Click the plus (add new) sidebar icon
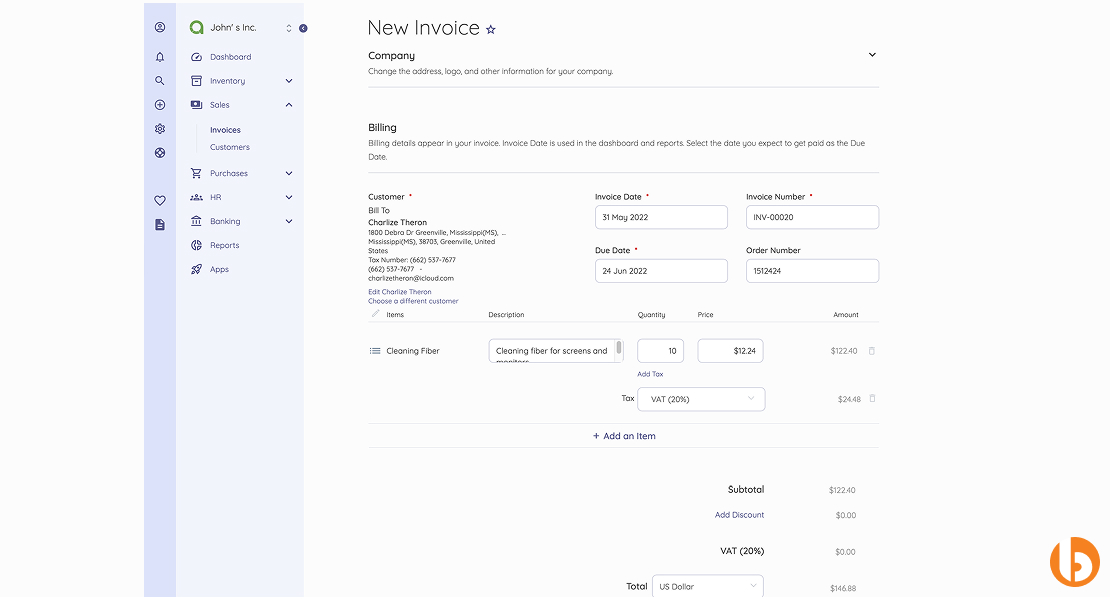 click(x=160, y=105)
